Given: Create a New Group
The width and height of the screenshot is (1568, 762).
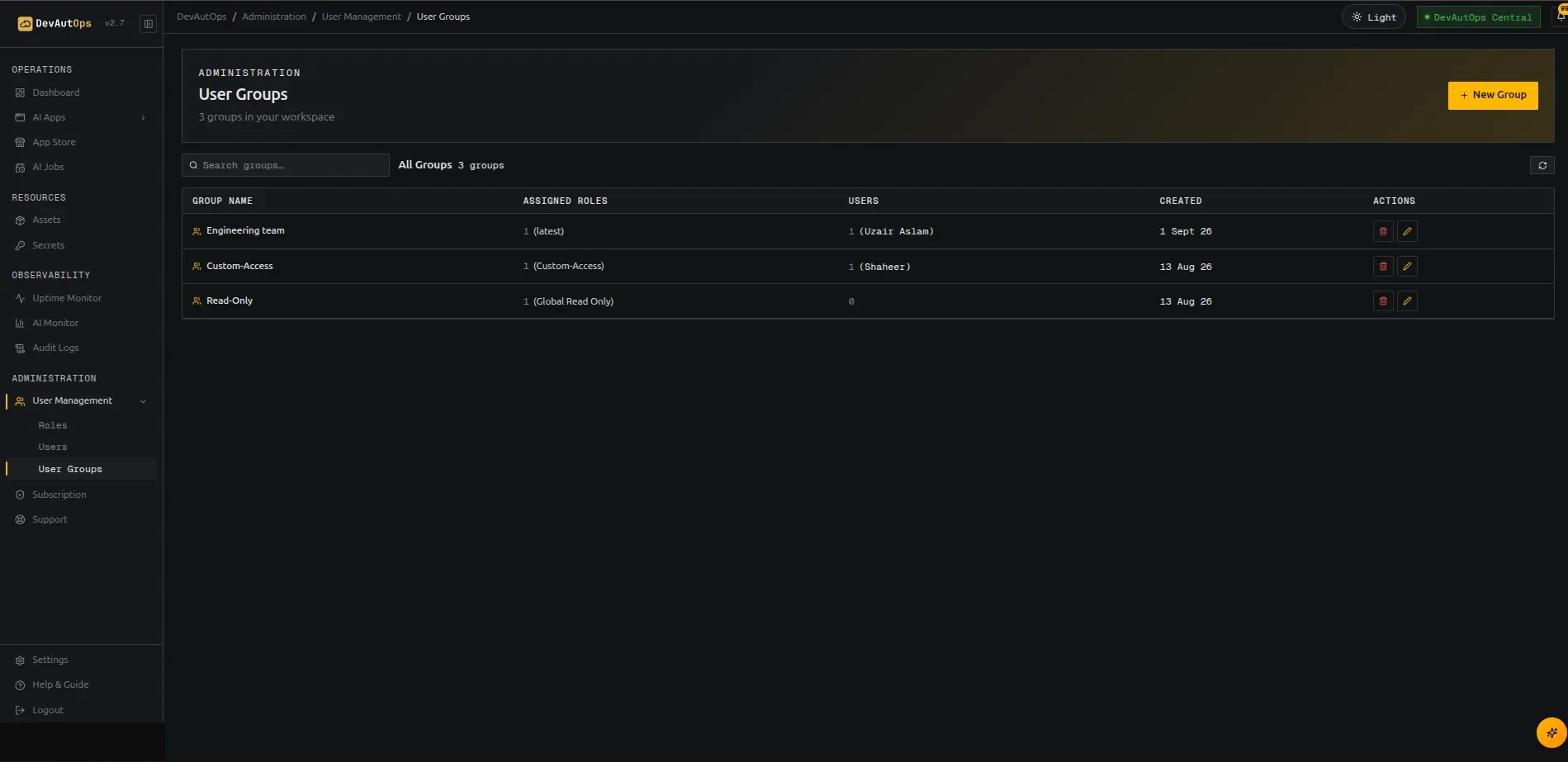Looking at the screenshot, I should point(1493,95).
